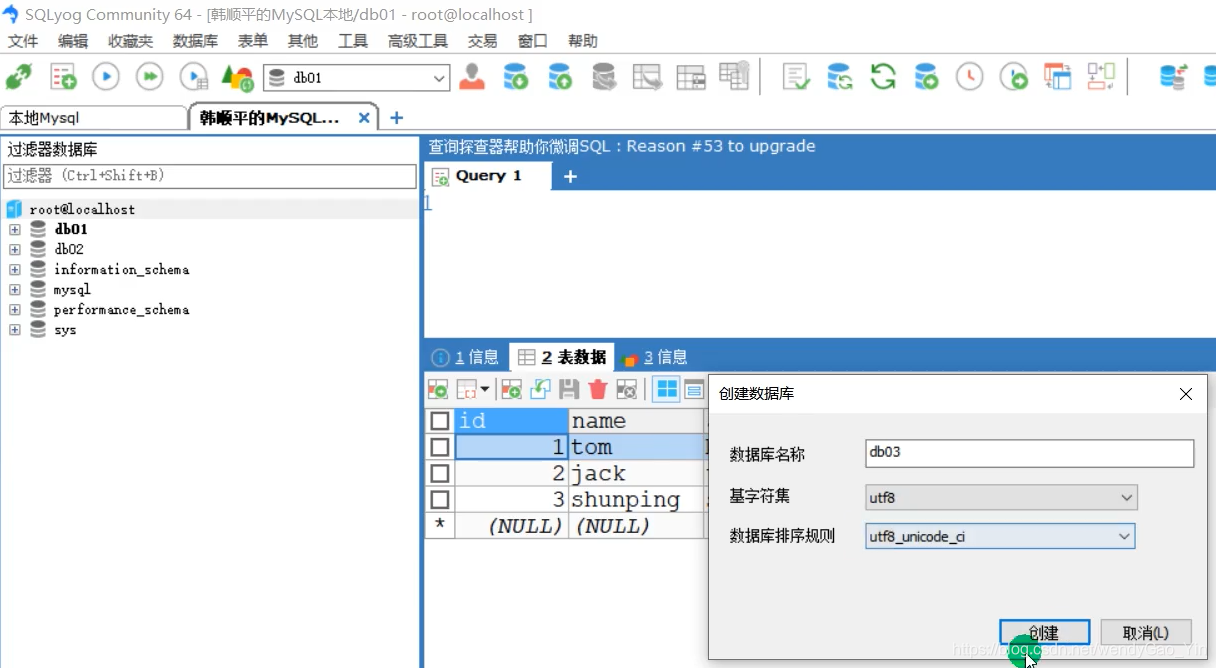This screenshot has height=668, width=1216.
Task: Click the execute query play icon
Action: pyautogui.click(x=106, y=77)
